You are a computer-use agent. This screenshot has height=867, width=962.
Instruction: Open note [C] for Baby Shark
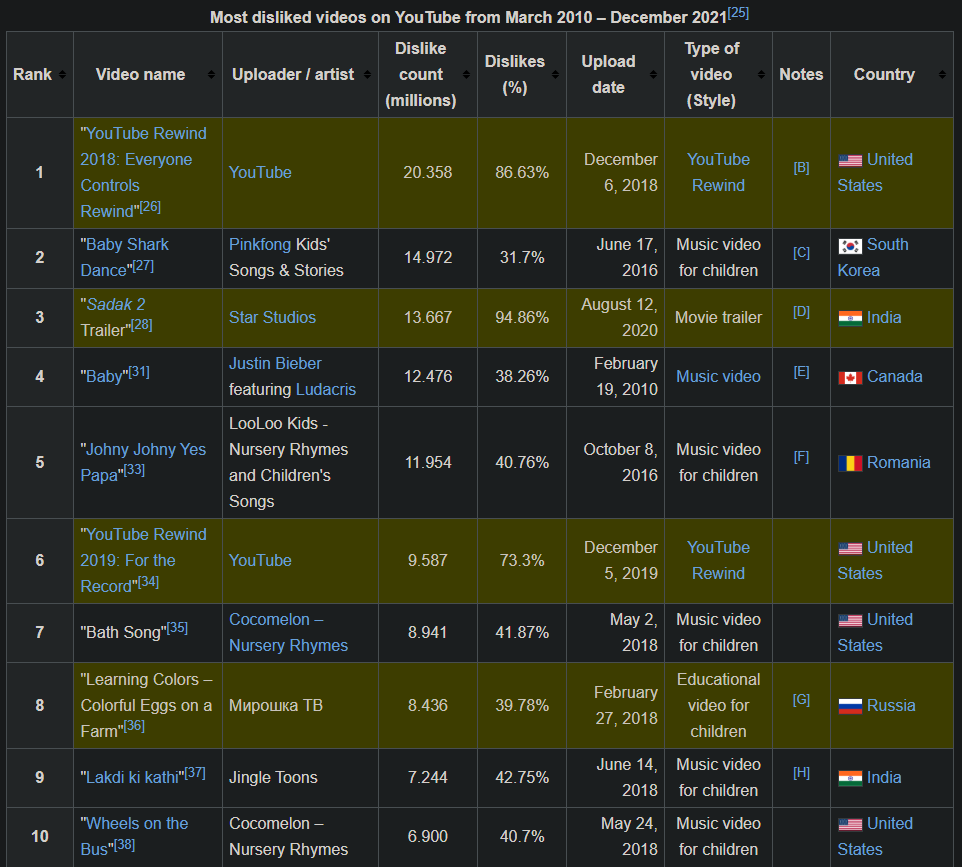point(801,253)
